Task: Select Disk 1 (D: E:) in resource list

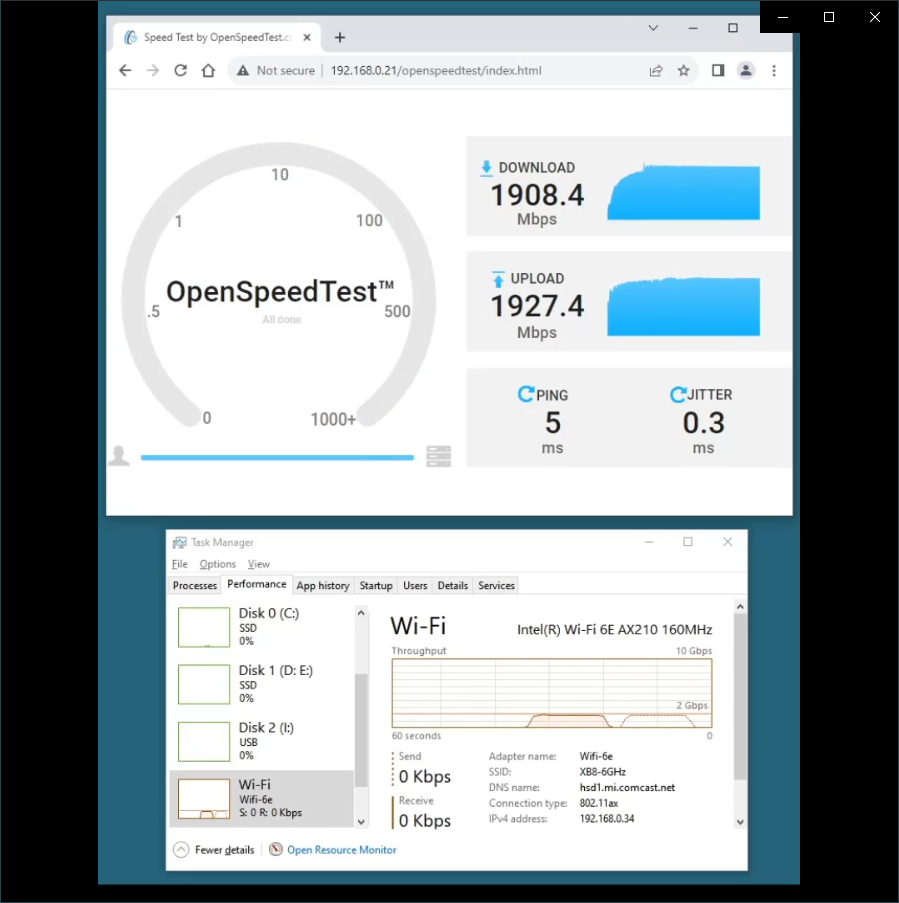Action: pos(262,684)
